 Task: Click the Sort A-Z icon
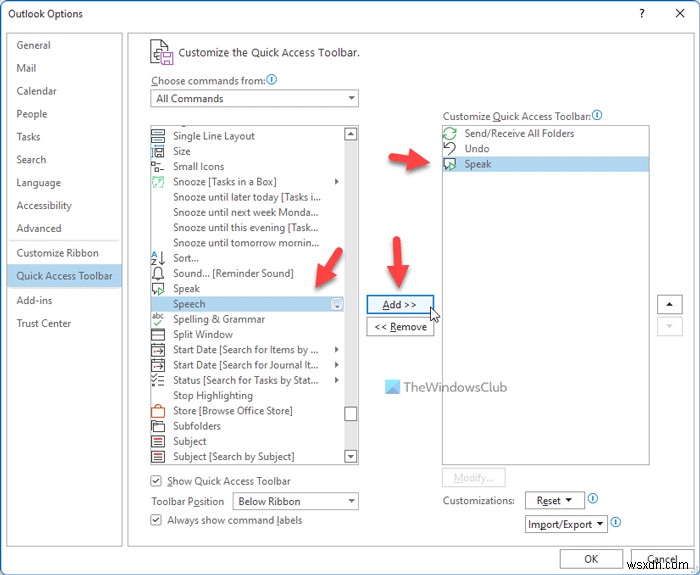[158, 258]
